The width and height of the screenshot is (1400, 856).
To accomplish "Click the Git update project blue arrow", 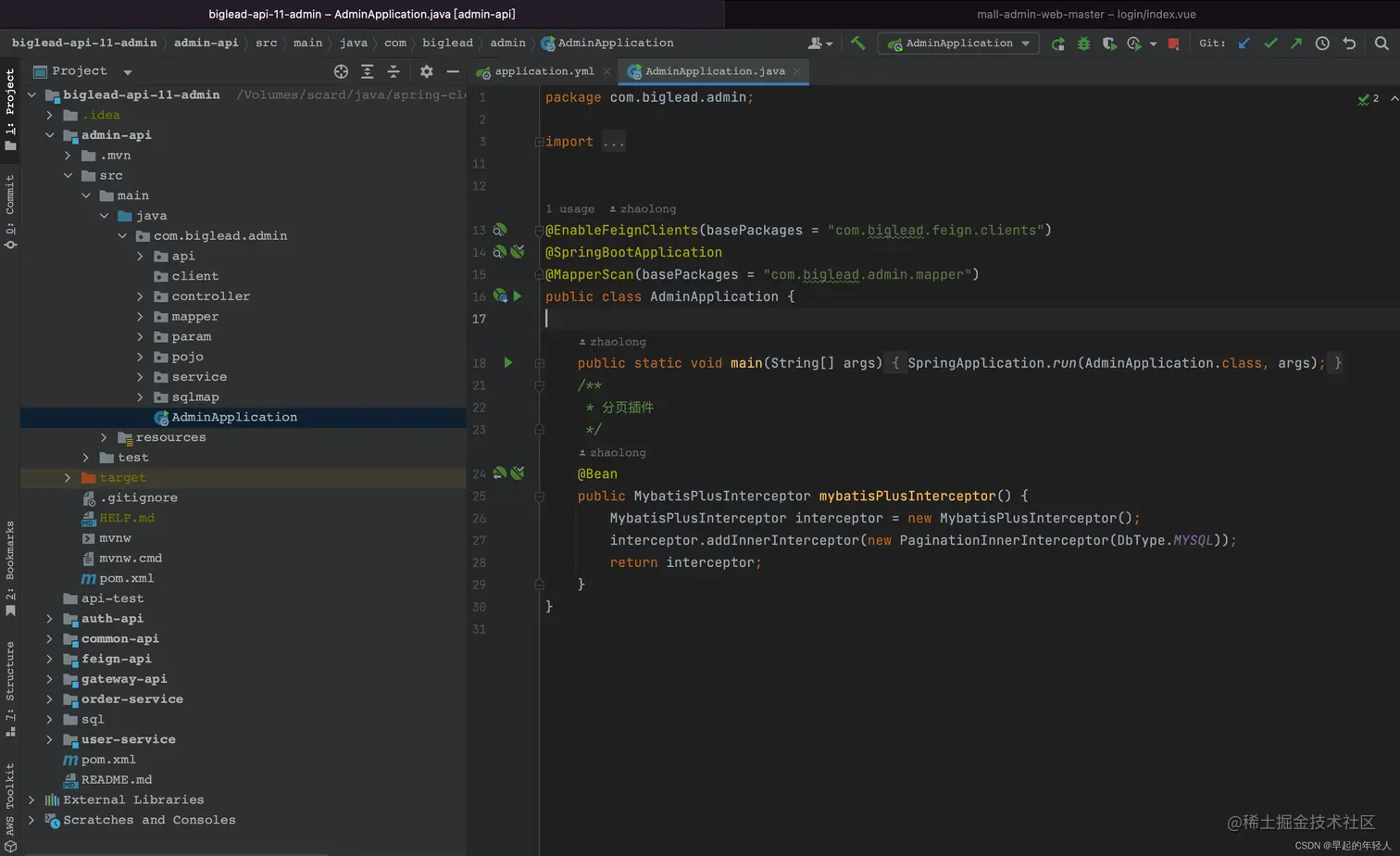I will point(1244,44).
